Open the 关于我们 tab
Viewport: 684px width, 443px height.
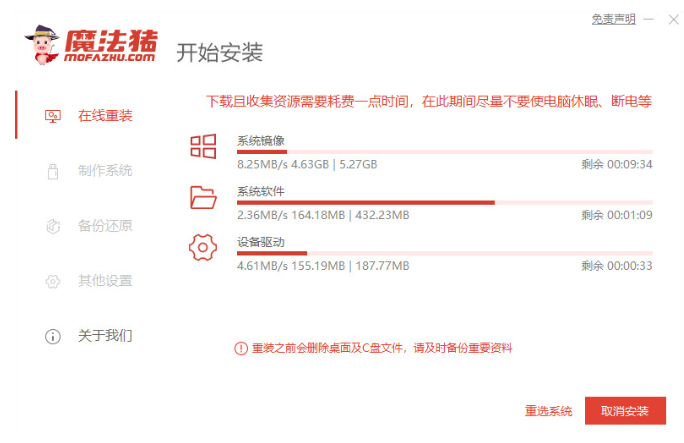click(x=105, y=336)
